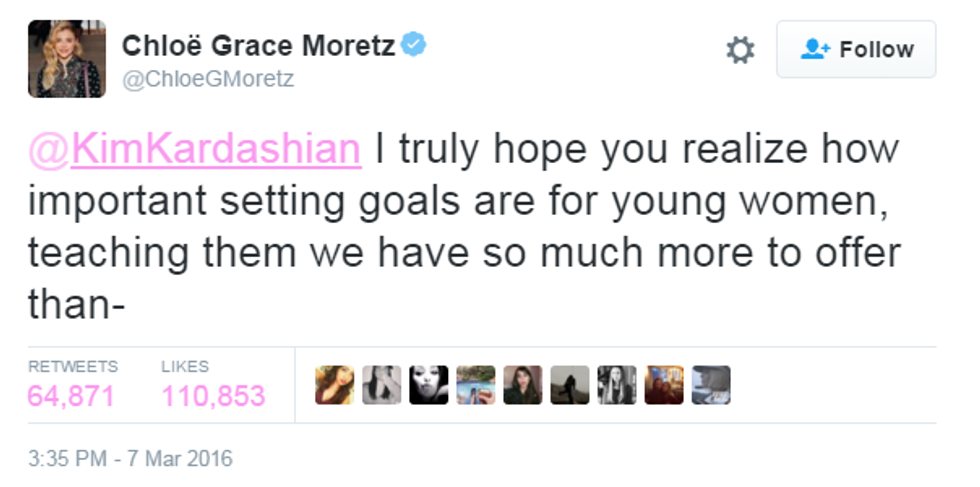The width and height of the screenshot is (980, 487).
Task: Click the ninth liker avatar, last in row
Action: (710, 385)
